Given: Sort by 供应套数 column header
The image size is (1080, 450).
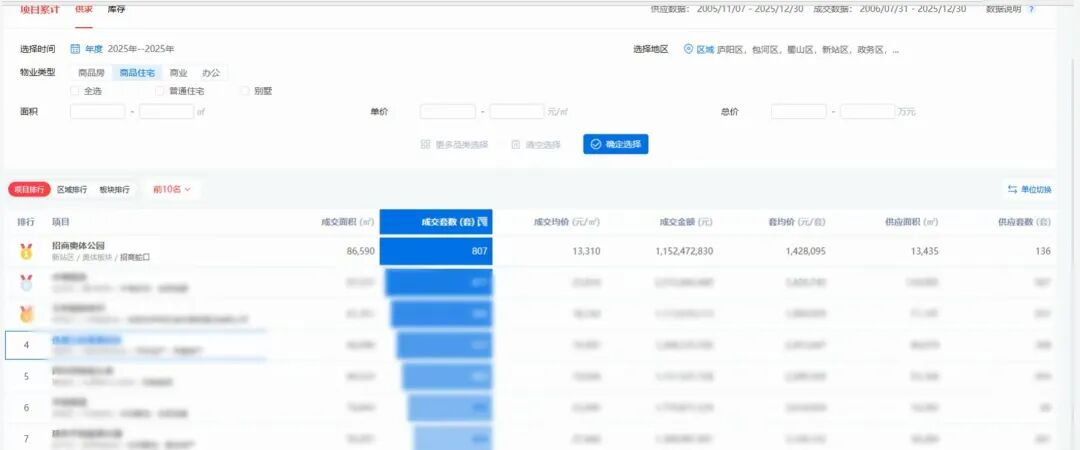Looking at the screenshot, I should pos(1024,222).
